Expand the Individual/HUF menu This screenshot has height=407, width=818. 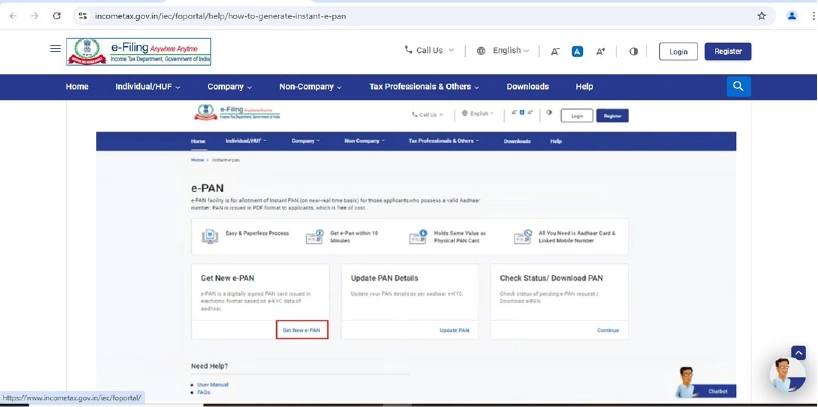coord(148,87)
